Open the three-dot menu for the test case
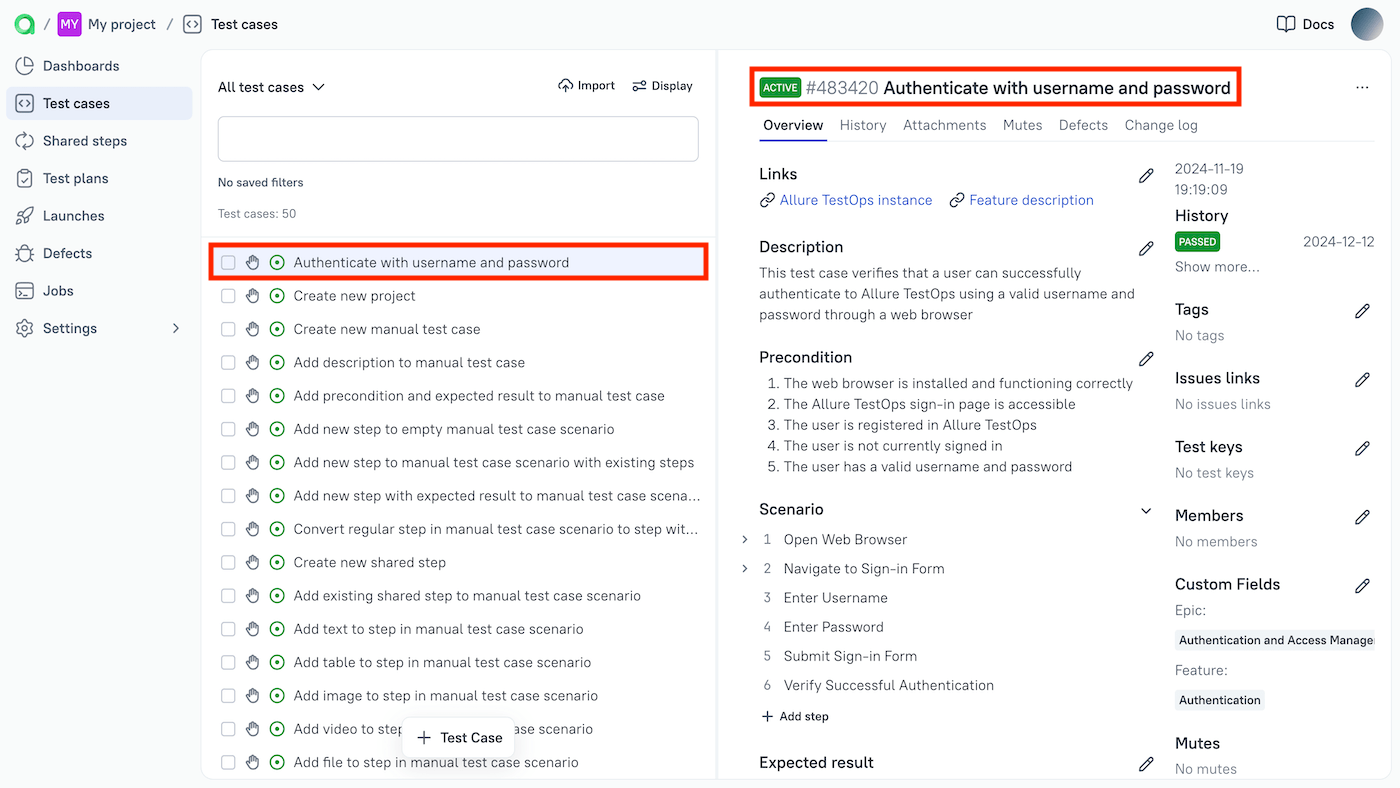Image resolution: width=1400 pixels, height=788 pixels. 1362,88
